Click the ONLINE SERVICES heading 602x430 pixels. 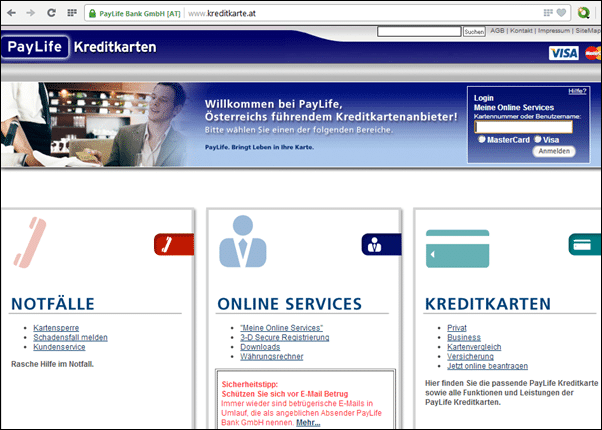click(289, 304)
